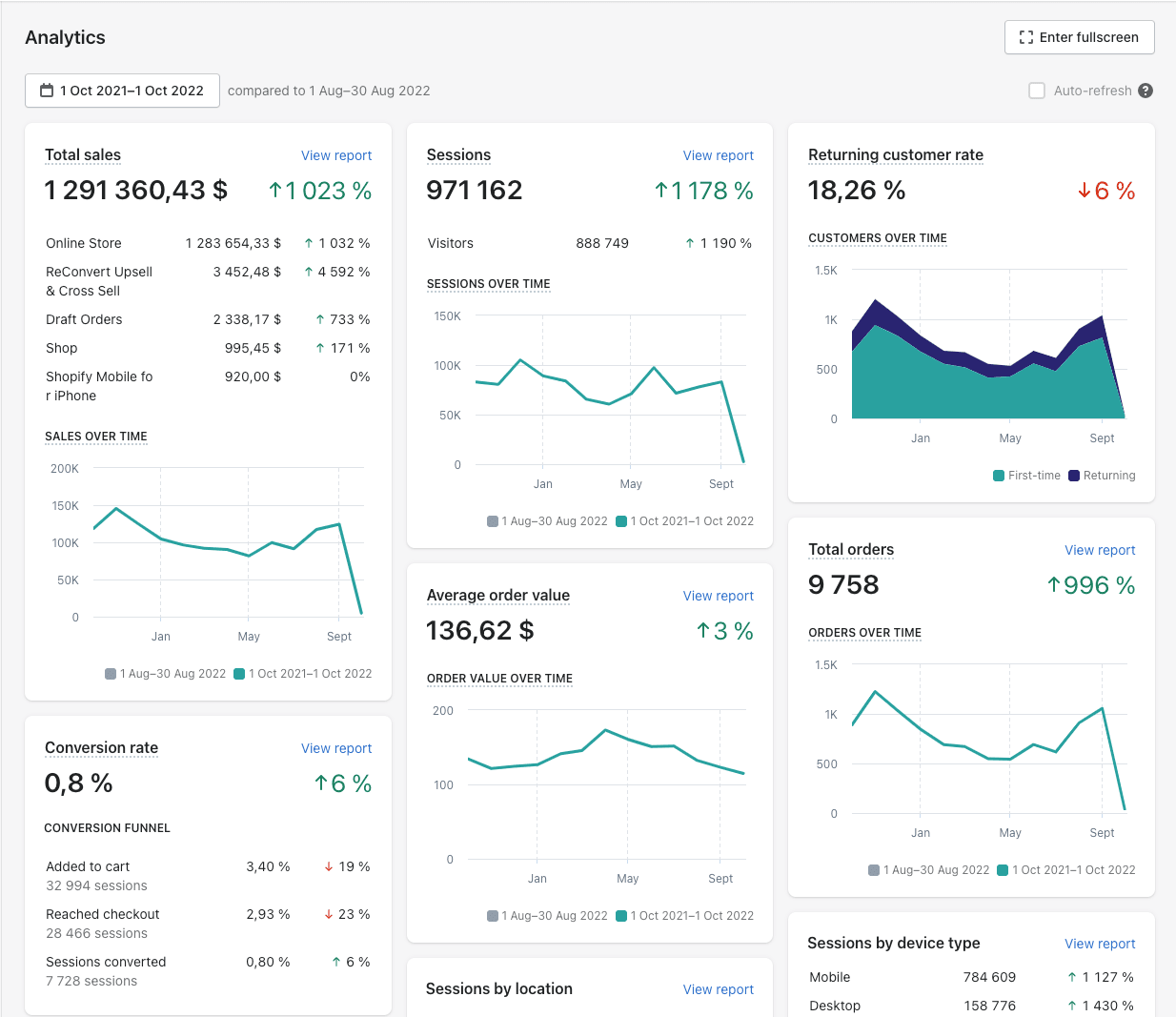Enable the Auto-refresh checkbox

(1037, 91)
